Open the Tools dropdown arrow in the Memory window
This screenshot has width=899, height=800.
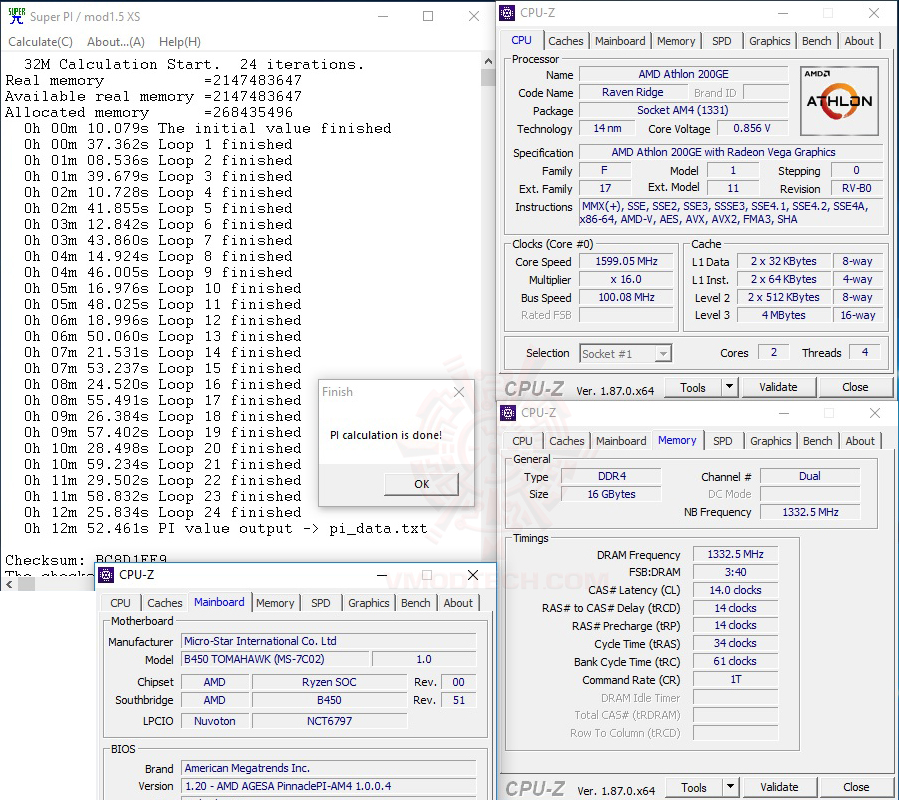click(x=730, y=787)
